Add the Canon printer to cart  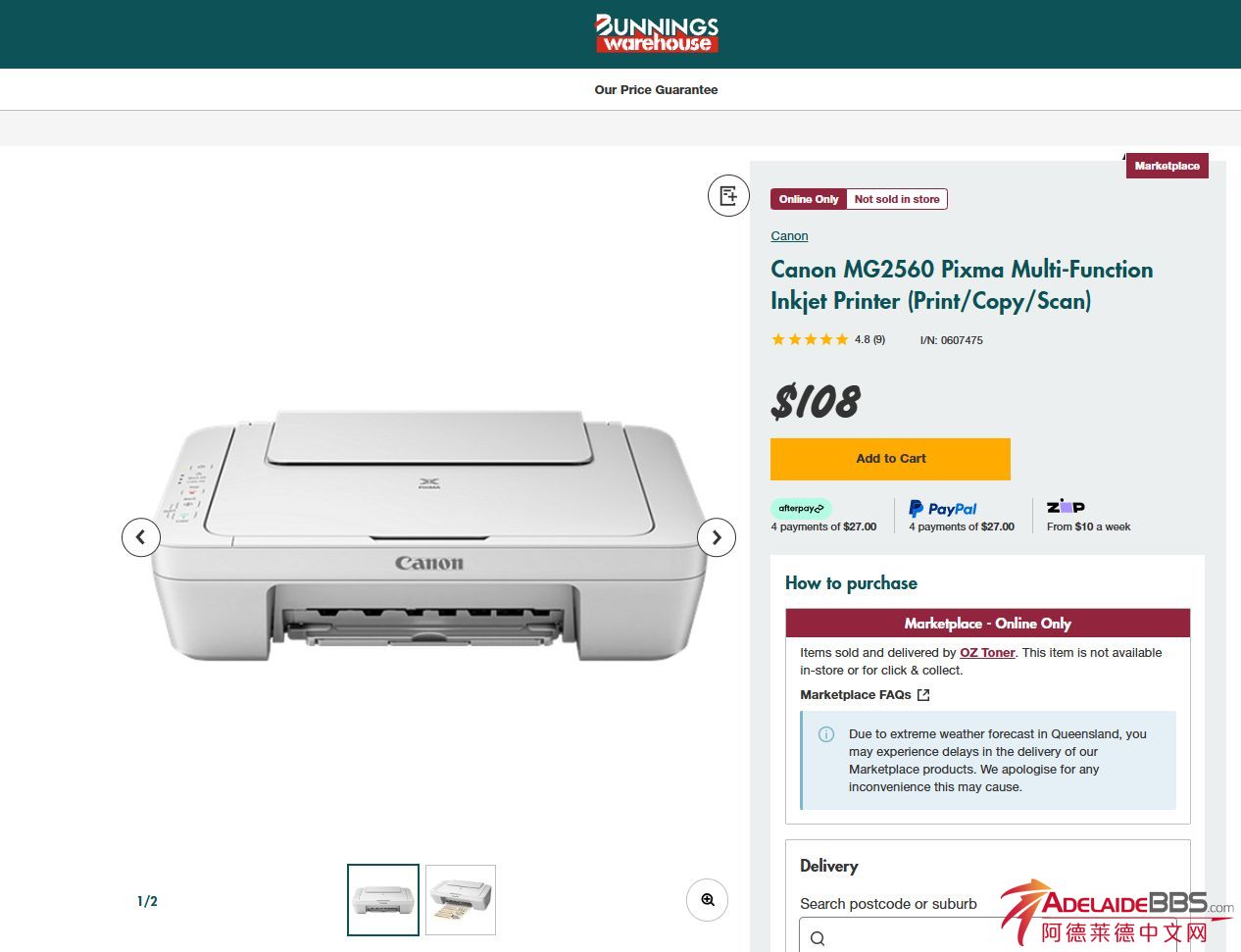coord(890,459)
